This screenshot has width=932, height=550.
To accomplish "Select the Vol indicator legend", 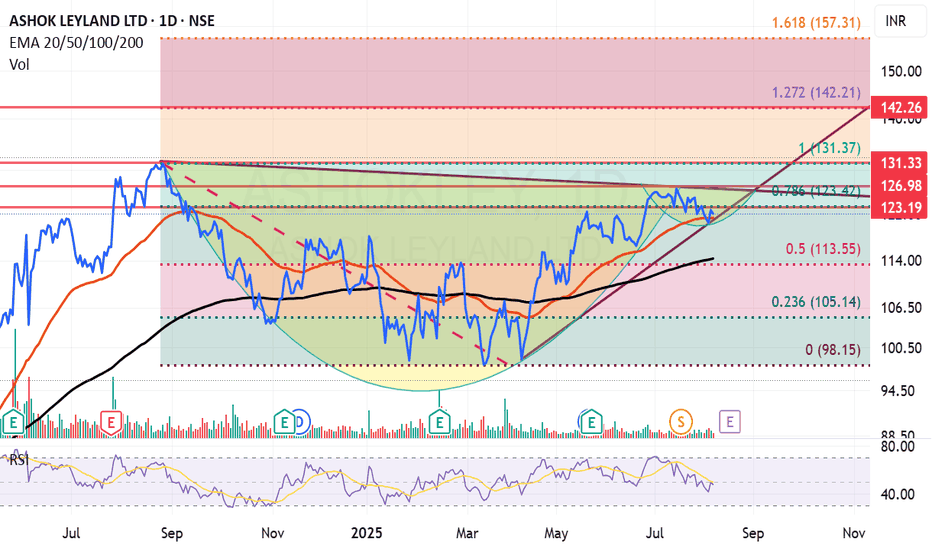I will (19, 64).
